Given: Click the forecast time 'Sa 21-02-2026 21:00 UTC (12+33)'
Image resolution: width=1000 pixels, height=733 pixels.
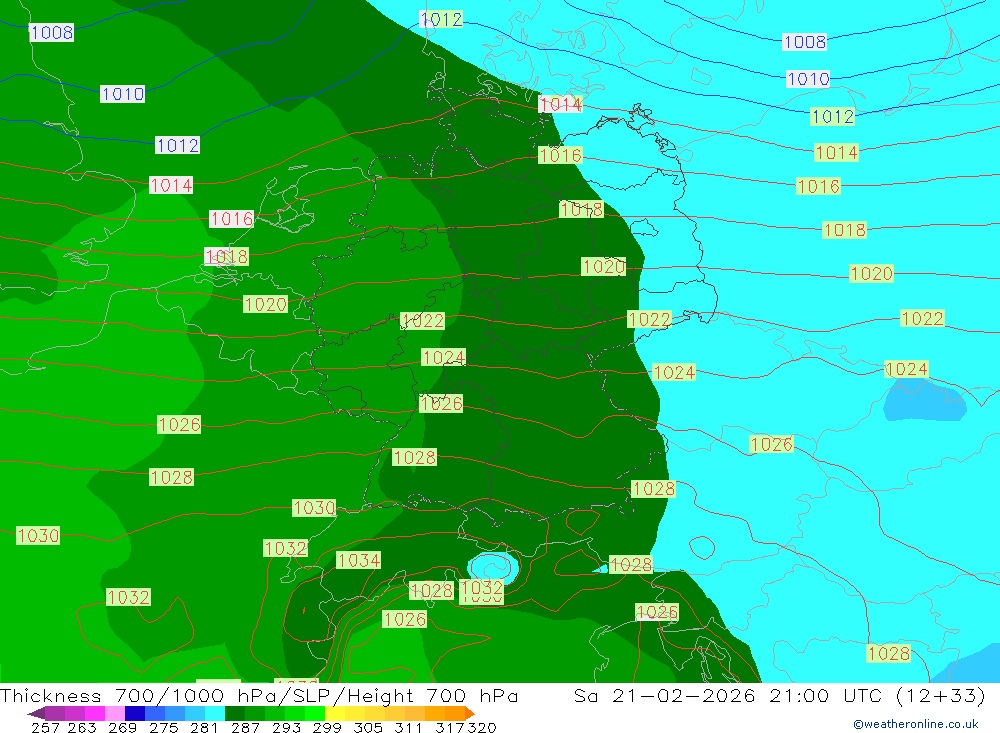Looking at the screenshot, I should click(779, 695).
